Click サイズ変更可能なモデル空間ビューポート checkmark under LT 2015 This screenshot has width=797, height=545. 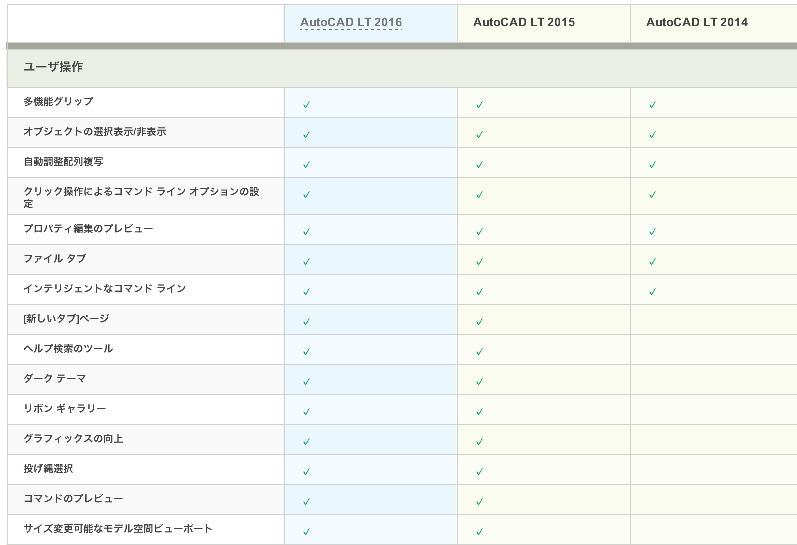tap(479, 532)
